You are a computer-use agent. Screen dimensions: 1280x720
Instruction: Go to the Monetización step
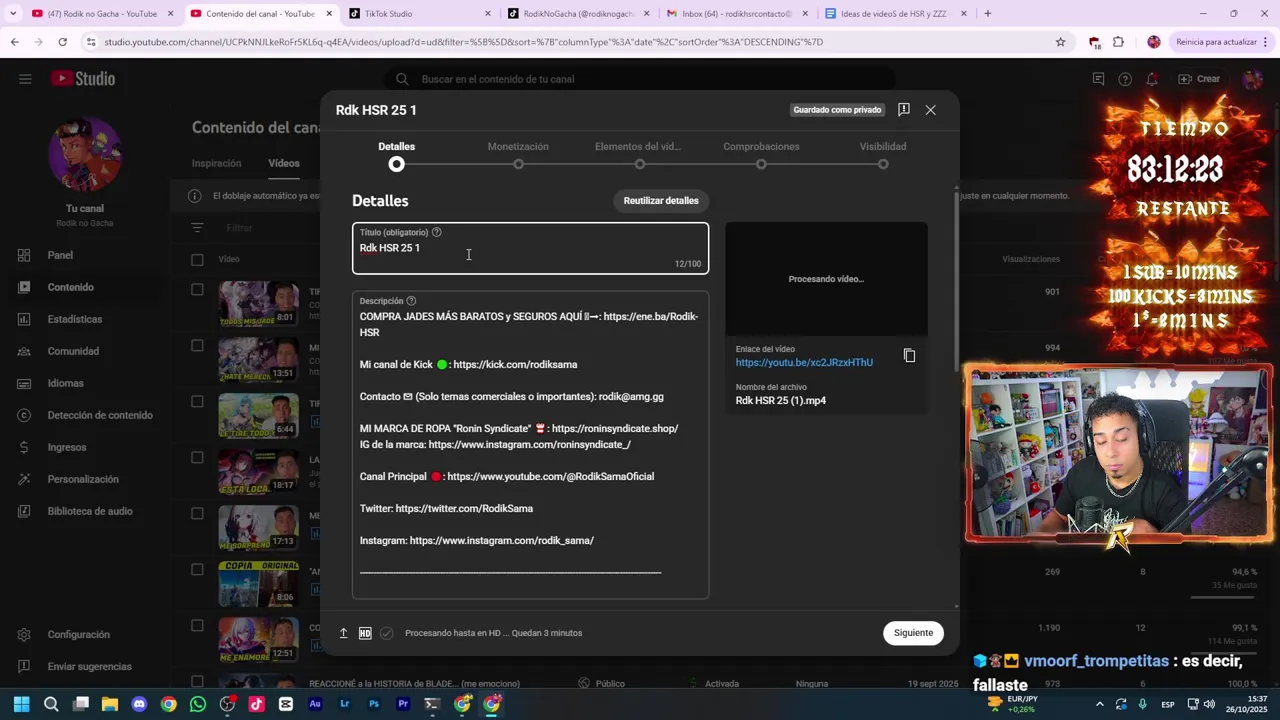coord(518,155)
